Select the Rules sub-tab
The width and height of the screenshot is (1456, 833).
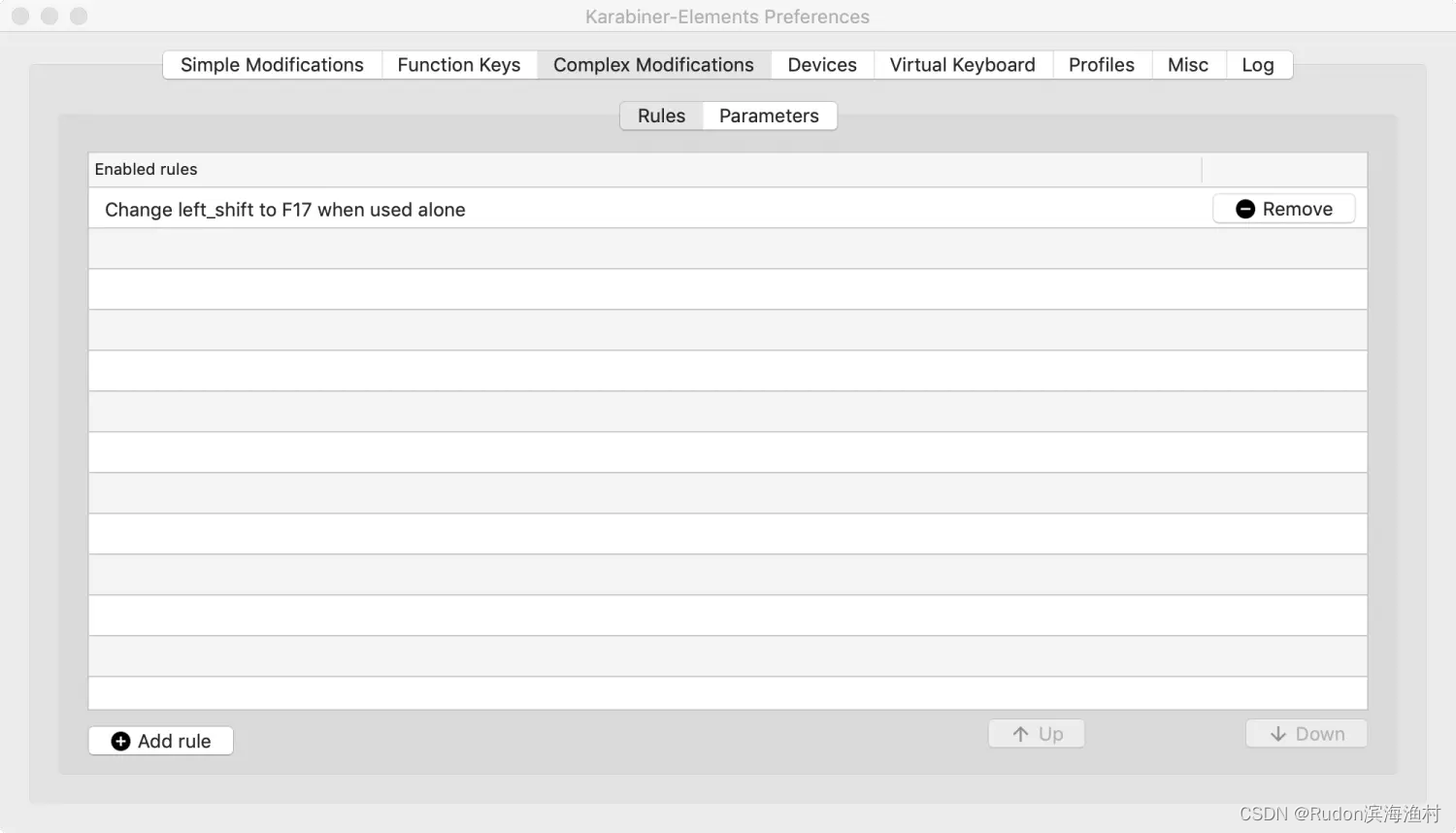pos(661,116)
